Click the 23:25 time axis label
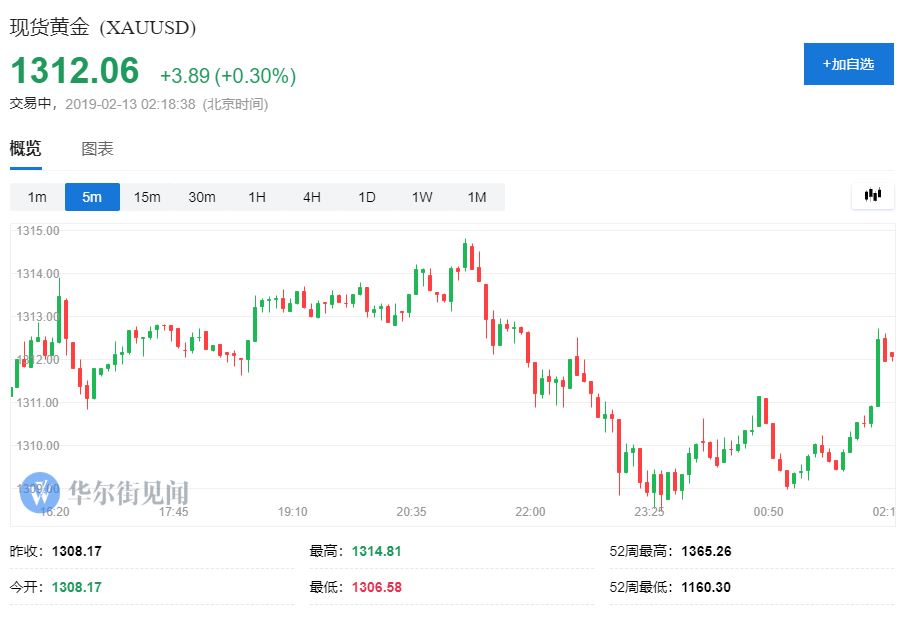The height and width of the screenshot is (630, 913). (x=649, y=512)
